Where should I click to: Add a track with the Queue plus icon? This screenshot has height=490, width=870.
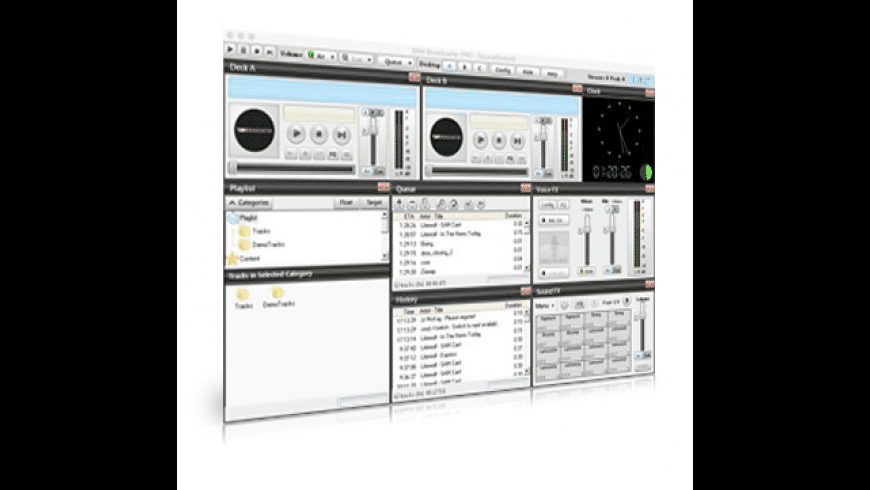click(399, 203)
